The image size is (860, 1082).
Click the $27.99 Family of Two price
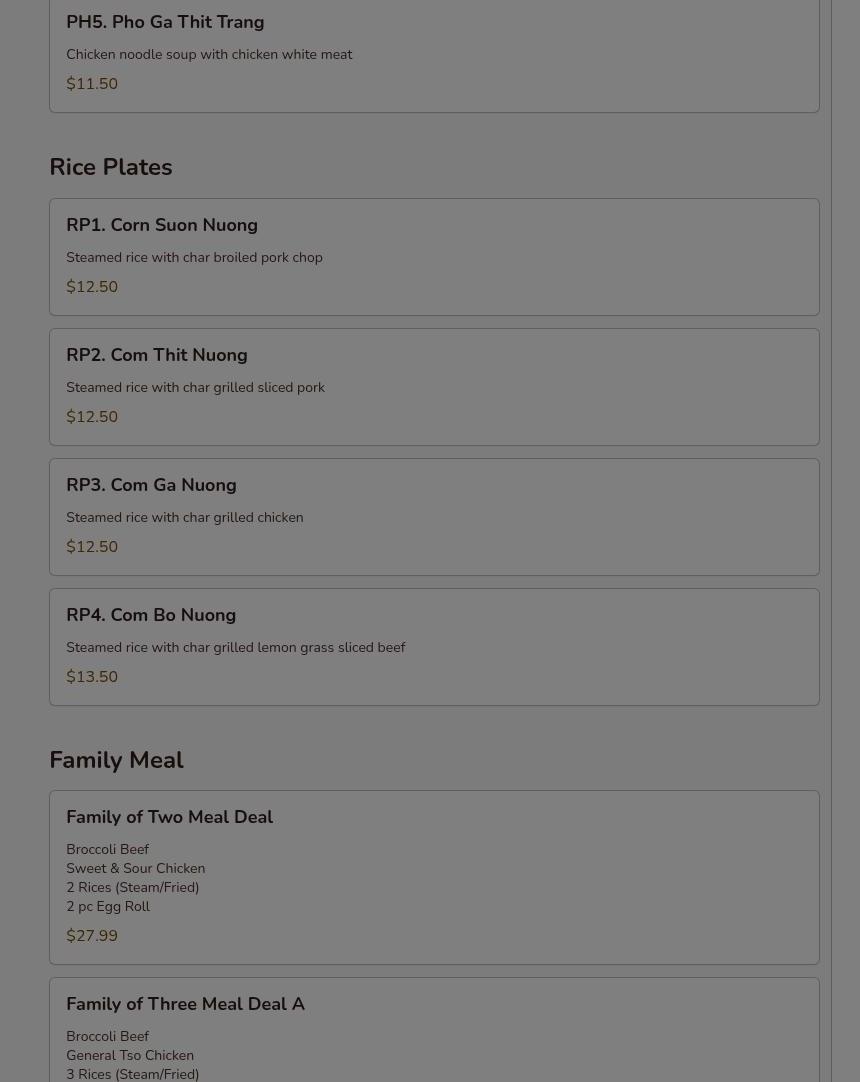(92, 936)
